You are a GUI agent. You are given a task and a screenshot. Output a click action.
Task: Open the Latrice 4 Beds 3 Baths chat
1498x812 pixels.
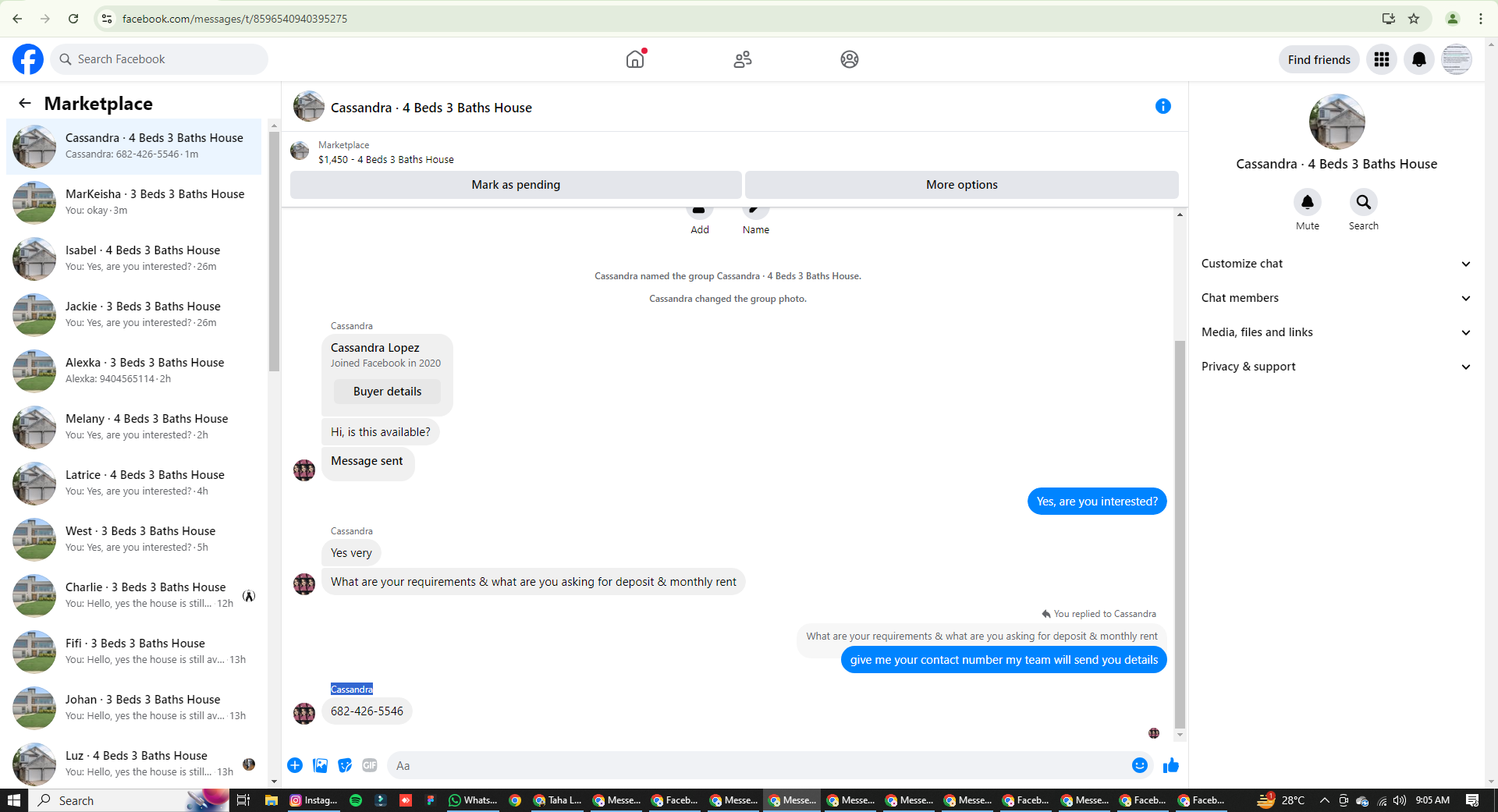point(134,484)
